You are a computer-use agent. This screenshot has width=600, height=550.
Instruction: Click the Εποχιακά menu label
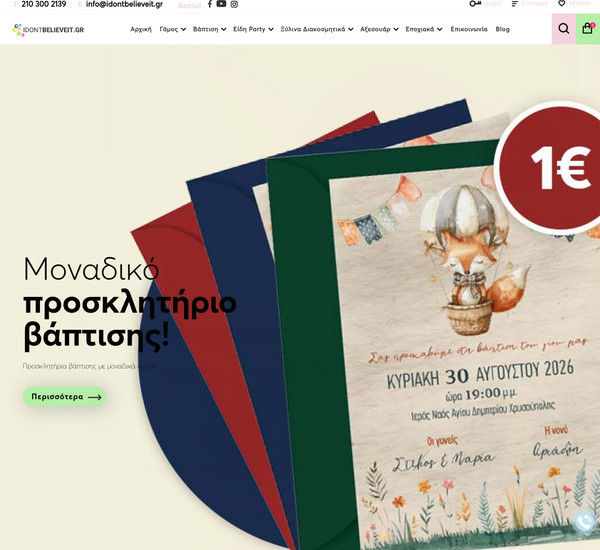point(420,29)
